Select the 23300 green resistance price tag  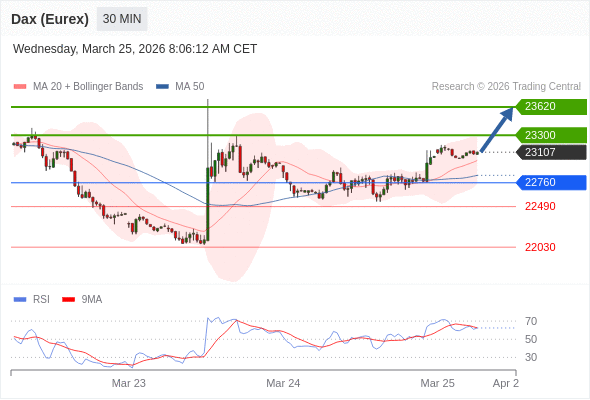(x=551, y=135)
